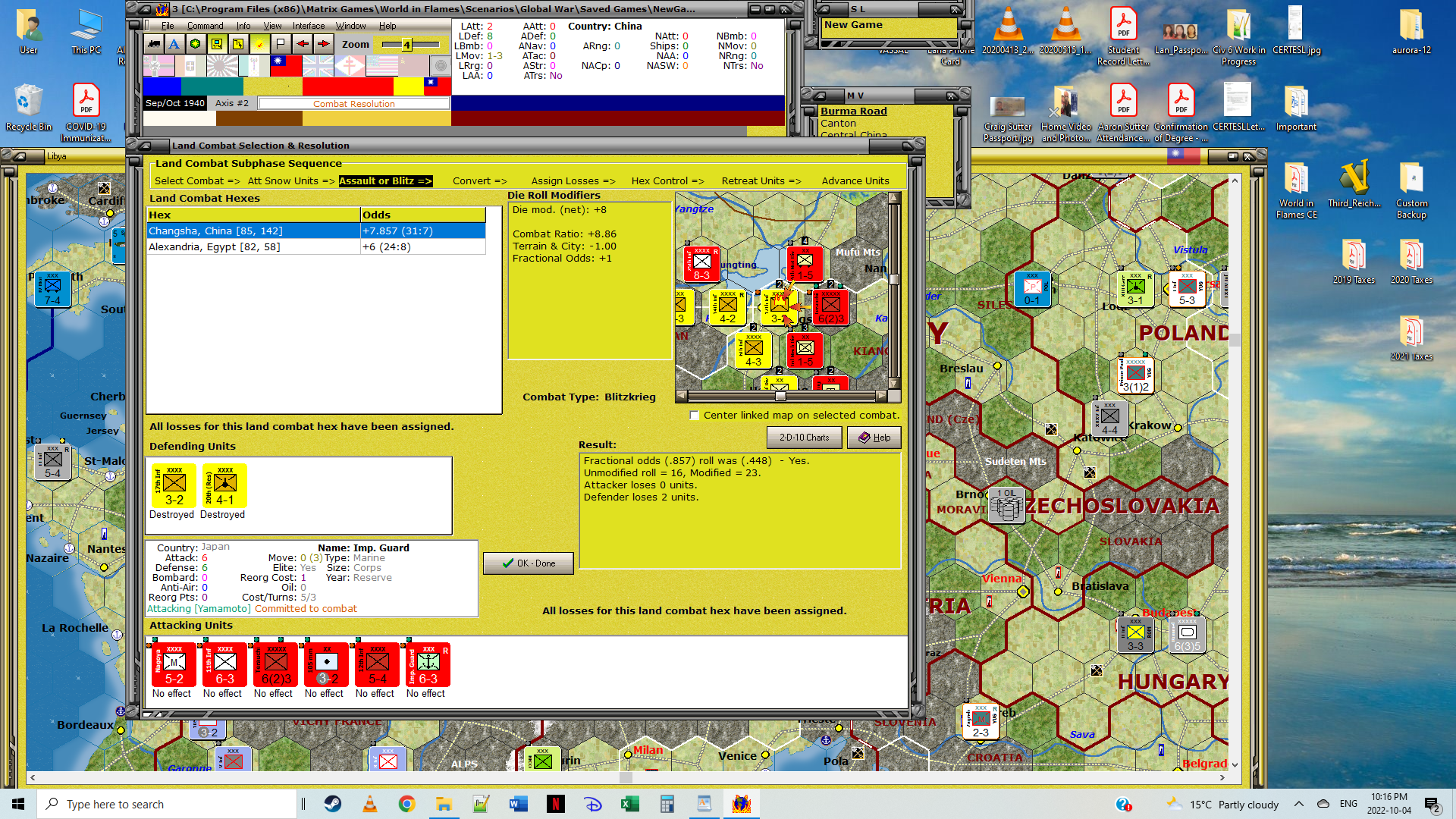Open the 2-D-10 Charts button
This screenshot has width=1456, height=819.
(x=805, y=438)
